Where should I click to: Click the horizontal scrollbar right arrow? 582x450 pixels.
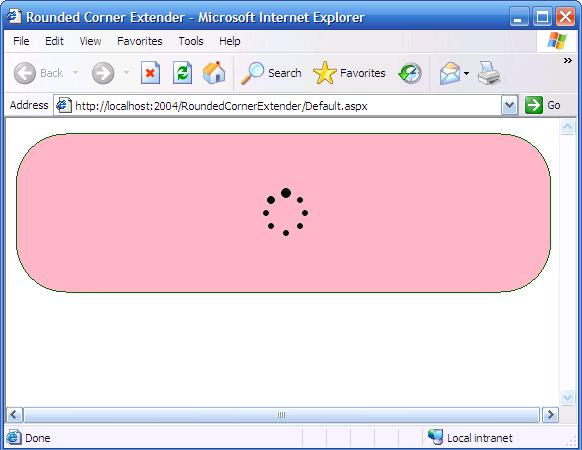click(550, 415)
